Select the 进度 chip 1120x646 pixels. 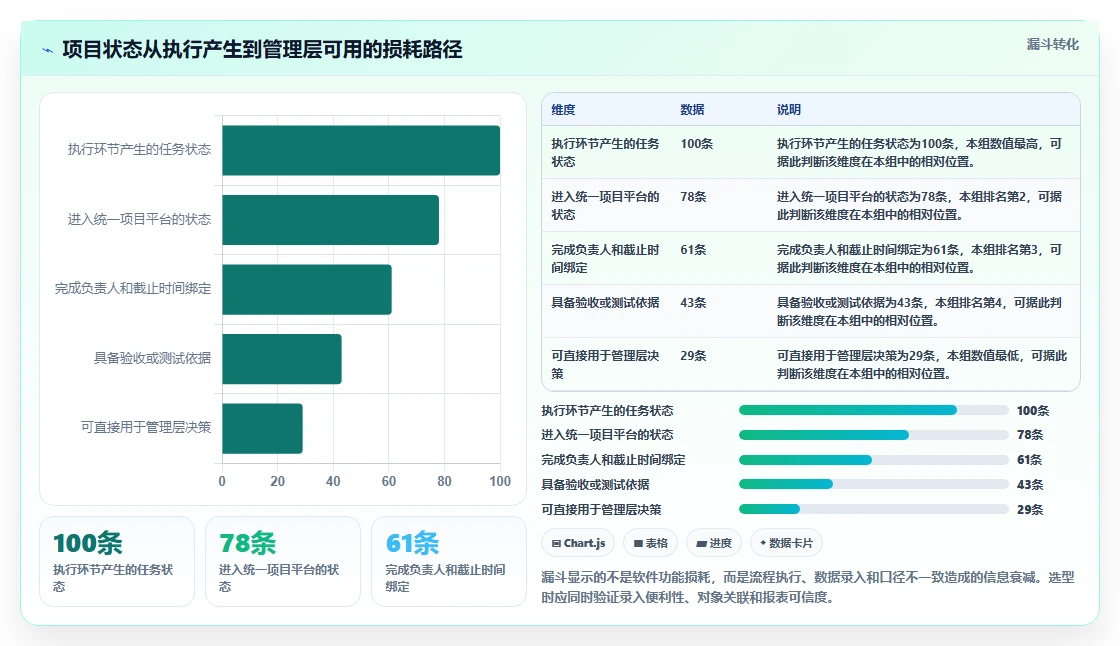[x=714, y=543]
